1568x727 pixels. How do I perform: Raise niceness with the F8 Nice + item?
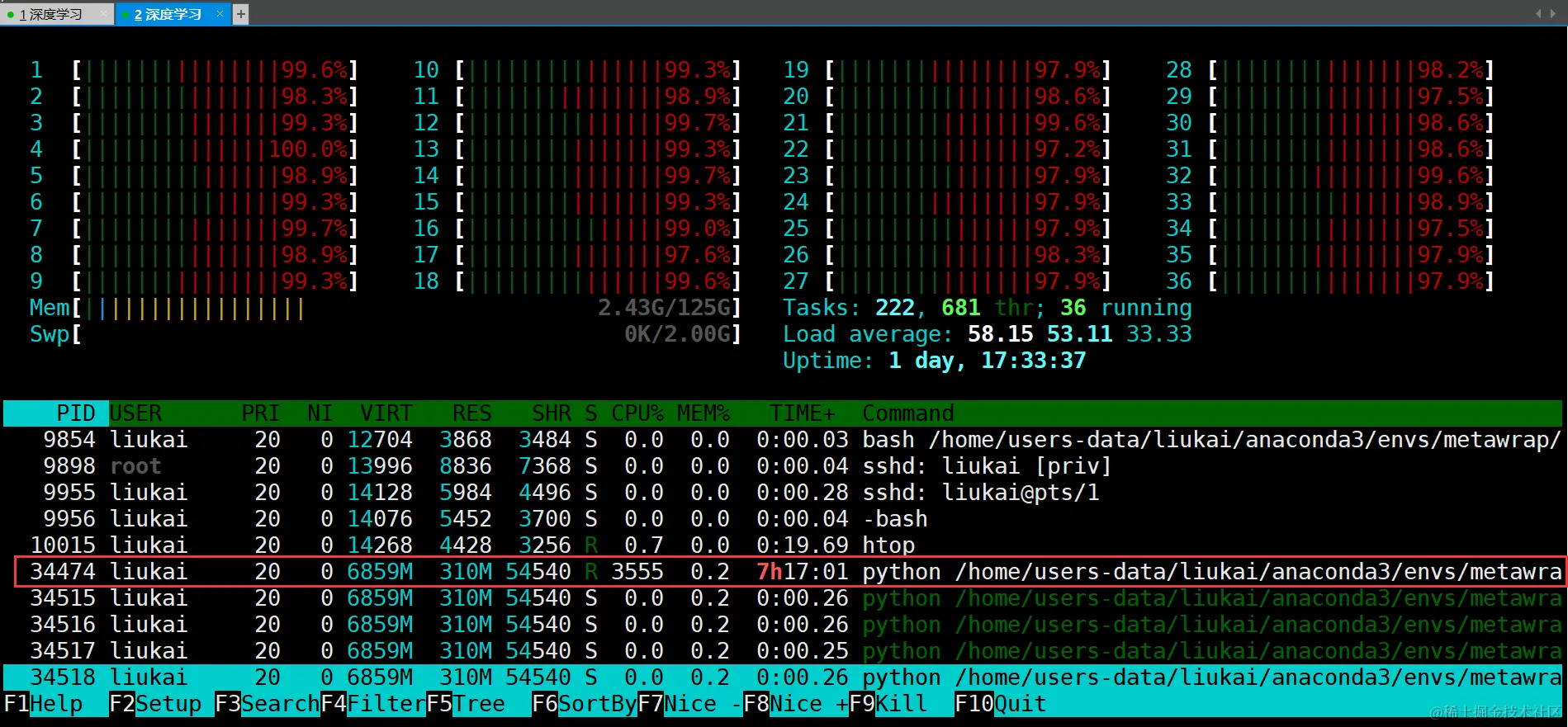pos(796,704)
